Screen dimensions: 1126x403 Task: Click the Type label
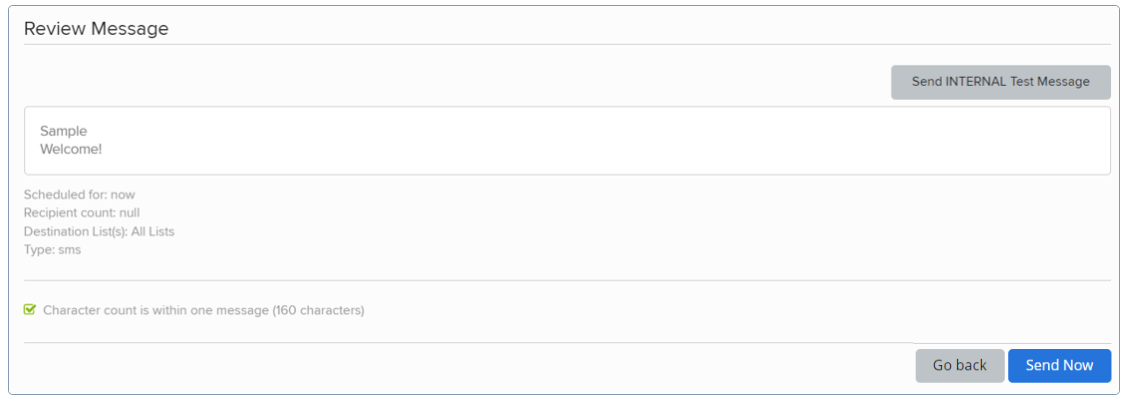click(x=37, y=250)
